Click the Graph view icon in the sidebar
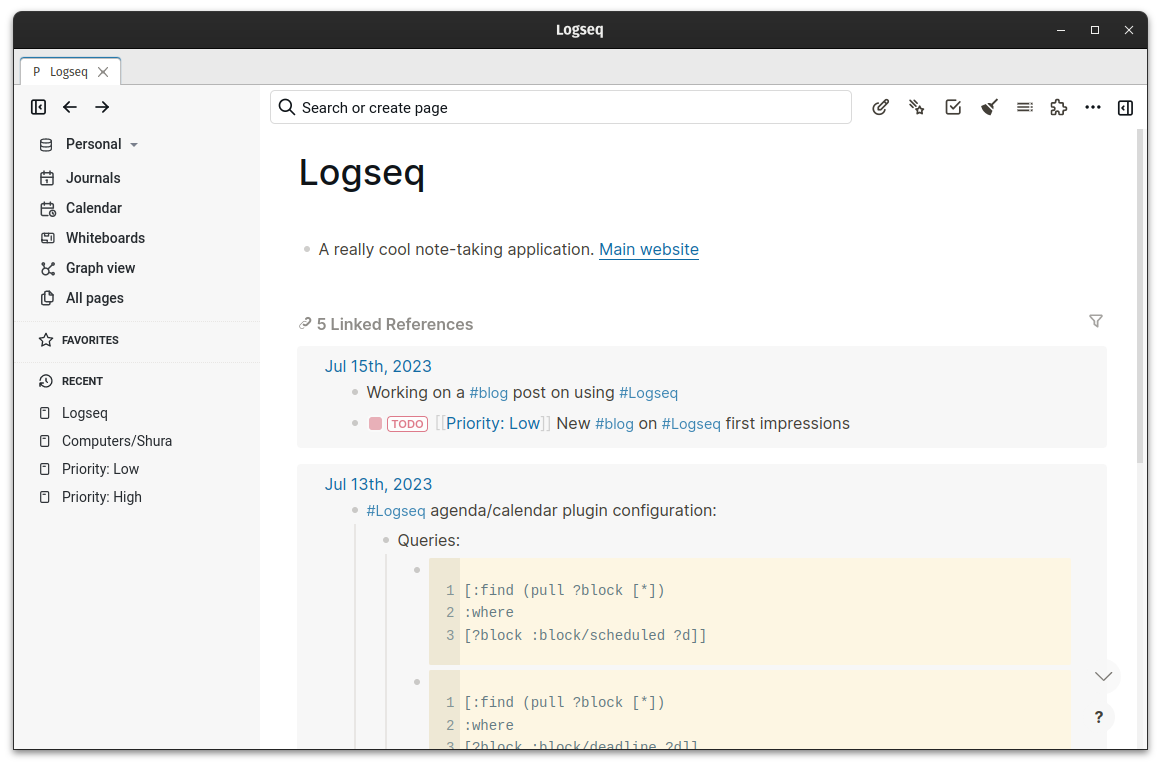Viewport: 1161px width, 766px height. click(x=47, y=269)
